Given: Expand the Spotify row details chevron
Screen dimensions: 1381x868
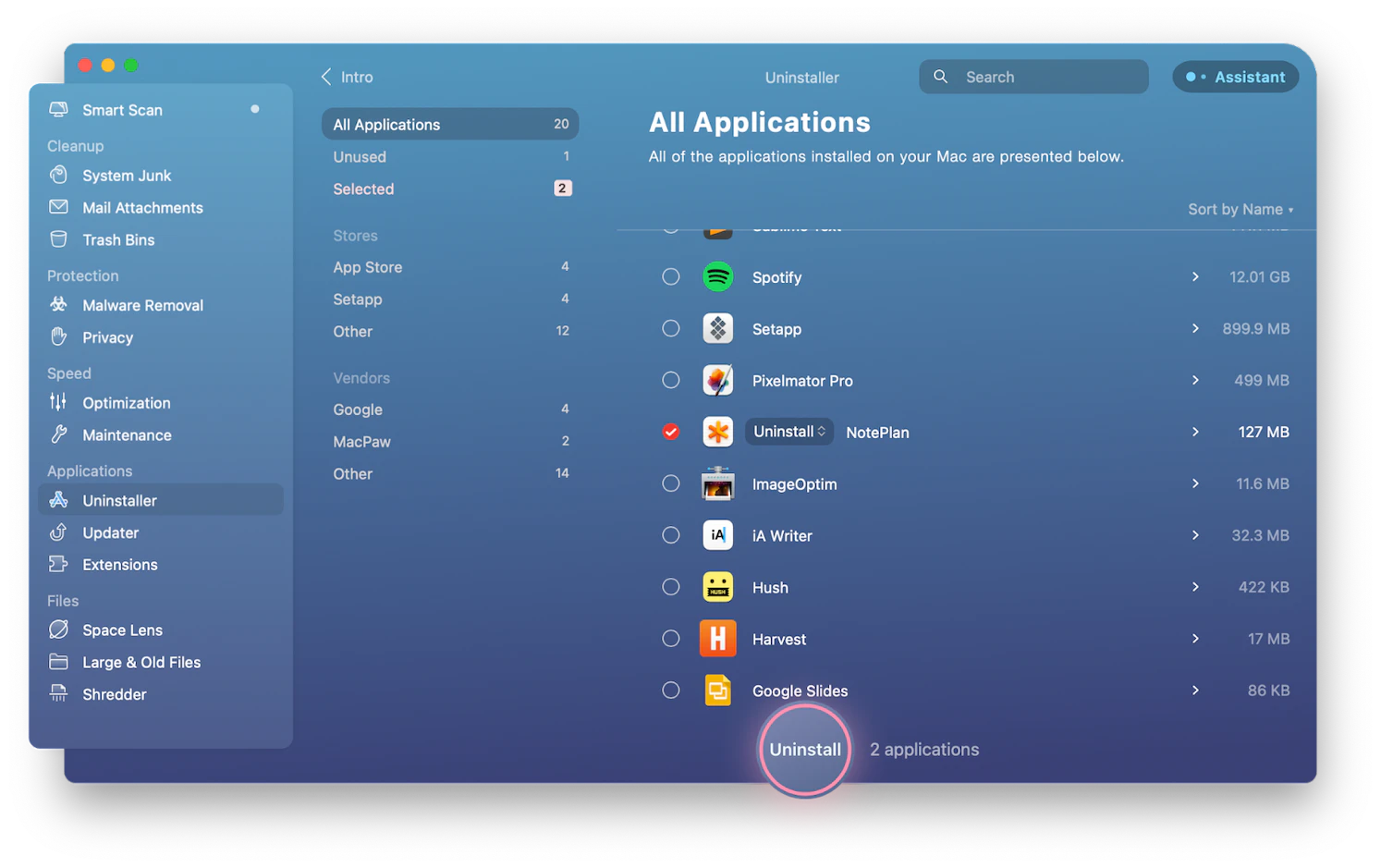Looking at the screenshot, I should (1195, 276).
